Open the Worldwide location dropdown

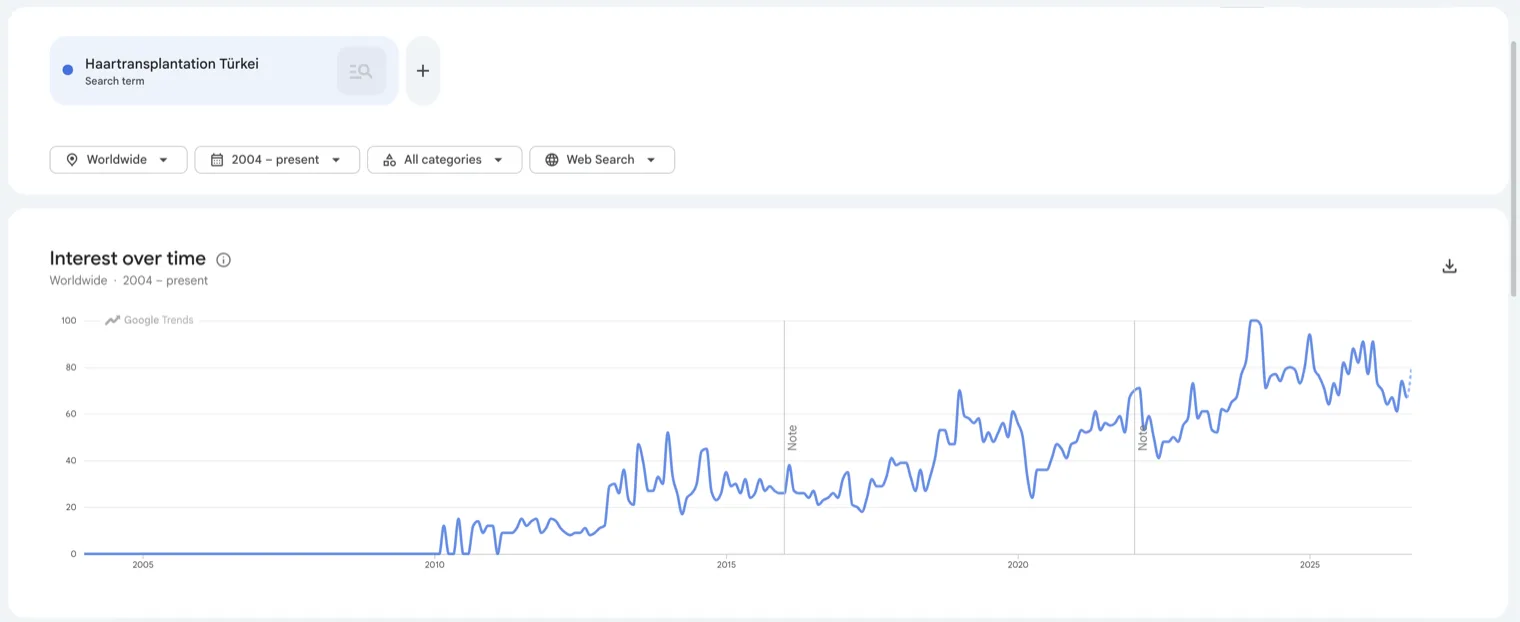tap(118, 160)
